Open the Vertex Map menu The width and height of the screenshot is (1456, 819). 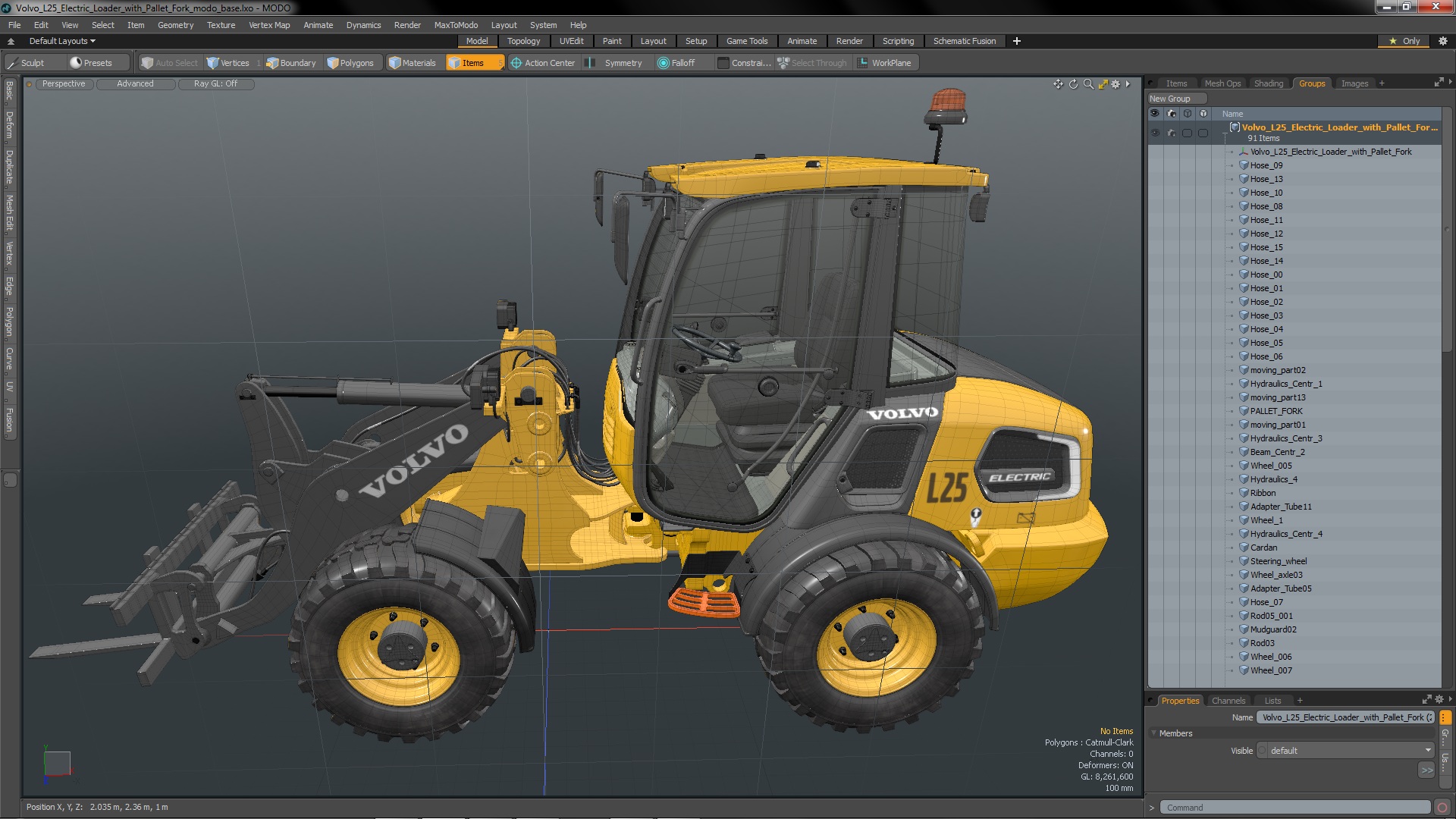tap(269, 25)
